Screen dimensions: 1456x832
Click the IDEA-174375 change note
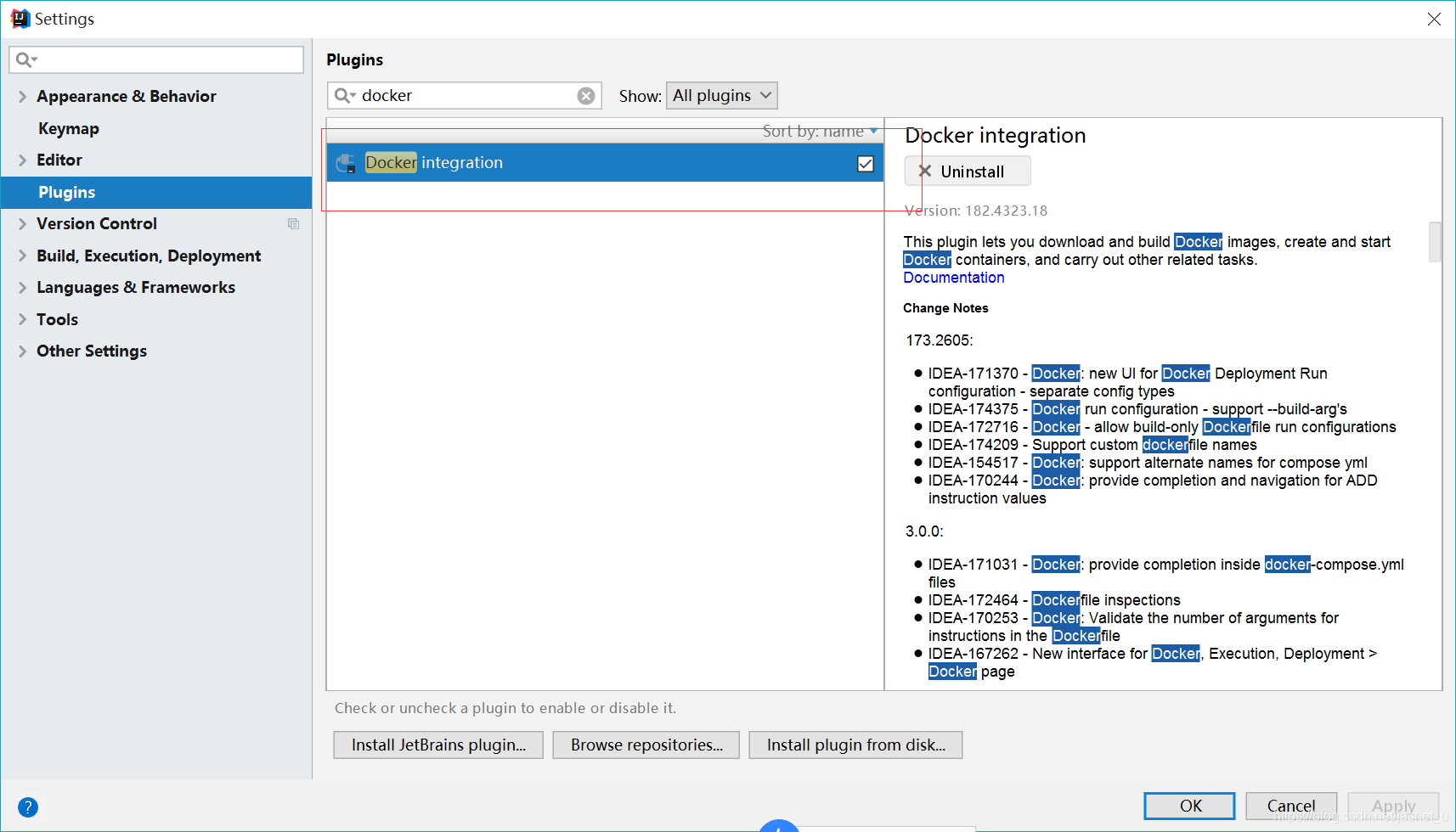1137,409
